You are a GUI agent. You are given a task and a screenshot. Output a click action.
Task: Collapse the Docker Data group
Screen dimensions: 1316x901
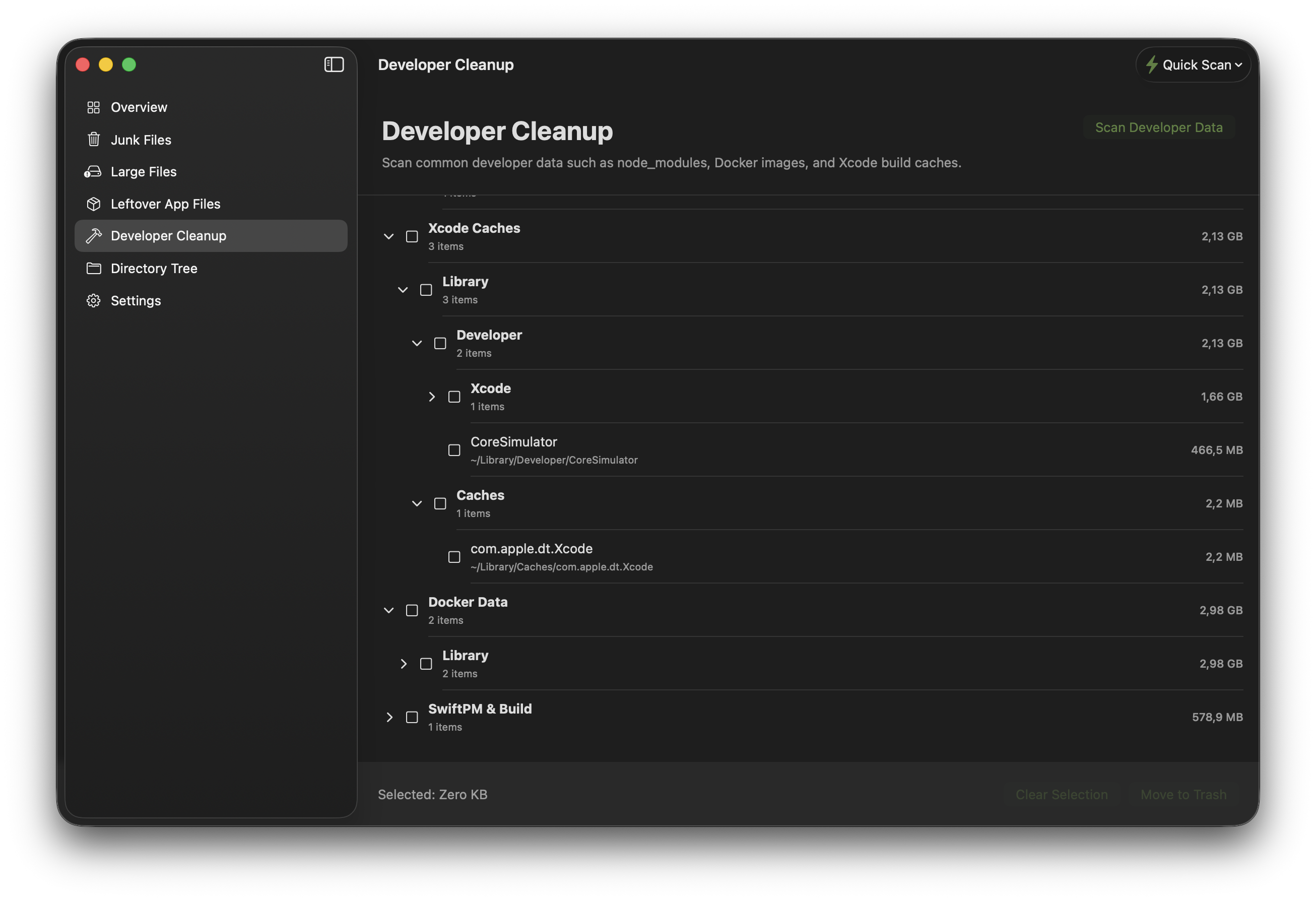click(388, 610)
